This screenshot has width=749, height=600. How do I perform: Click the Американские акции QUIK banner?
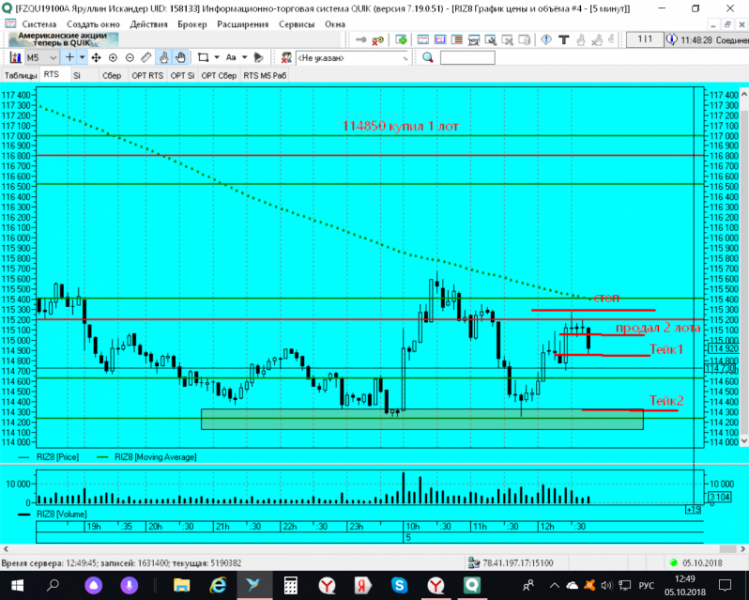click(63, 40)
